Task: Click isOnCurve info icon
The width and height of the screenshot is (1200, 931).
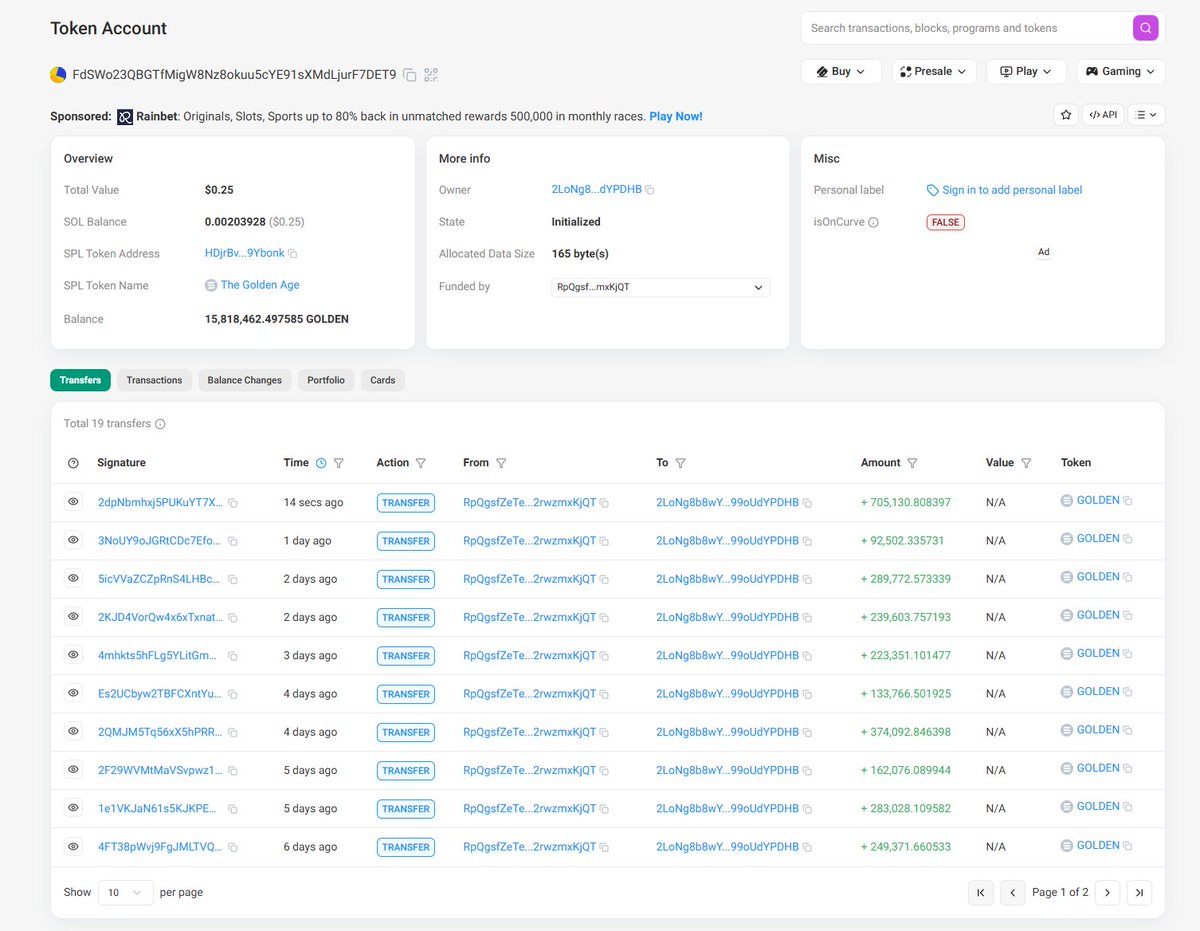Action: pyautogui.click(x=873, y=222)
